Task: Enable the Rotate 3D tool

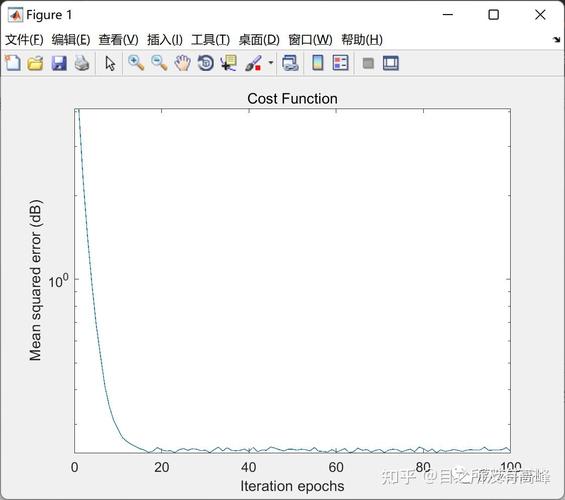Action: click(x=206, y=63)
